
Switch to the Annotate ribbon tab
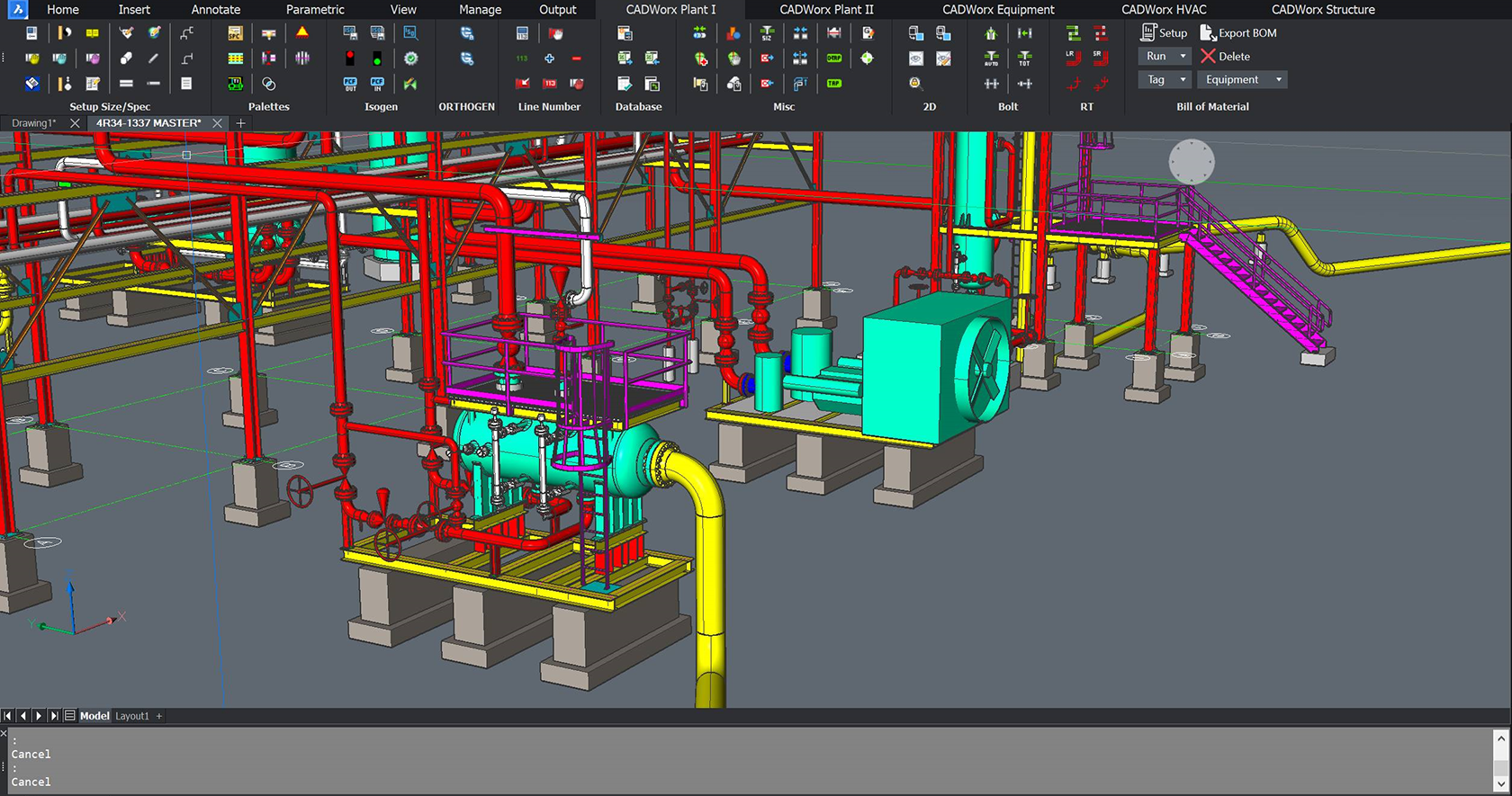click(216, 10)
